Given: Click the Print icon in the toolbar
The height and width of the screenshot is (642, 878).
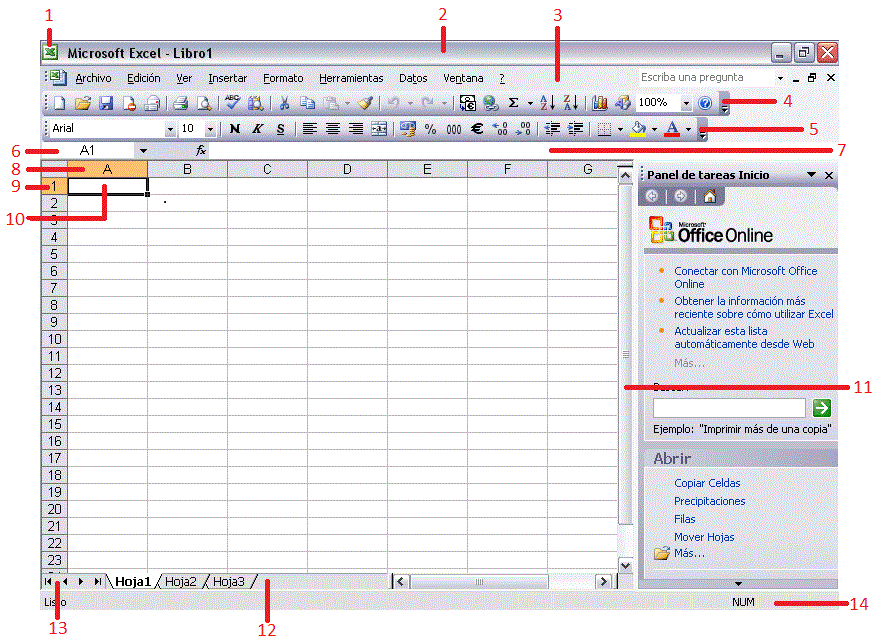Looking at the screenshot, I should tap(180, 103).
